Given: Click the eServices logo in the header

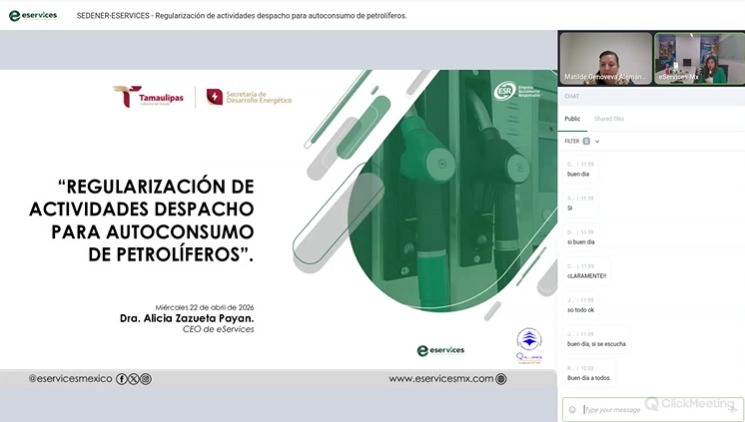Looking at the screenshot, I should 32,15.
